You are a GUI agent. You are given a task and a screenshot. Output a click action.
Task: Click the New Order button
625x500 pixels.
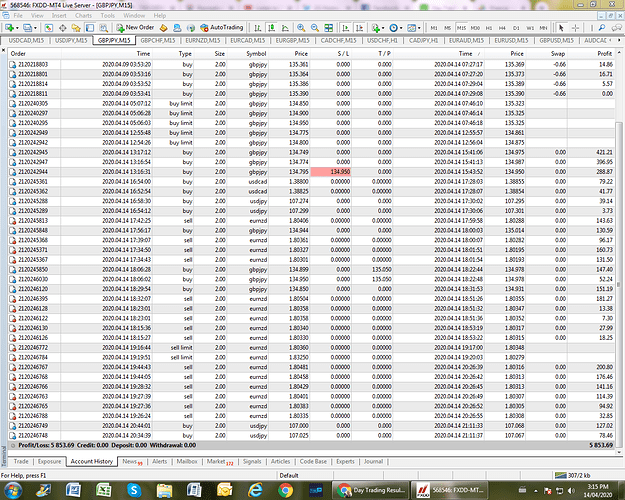(x=135, y=28)
